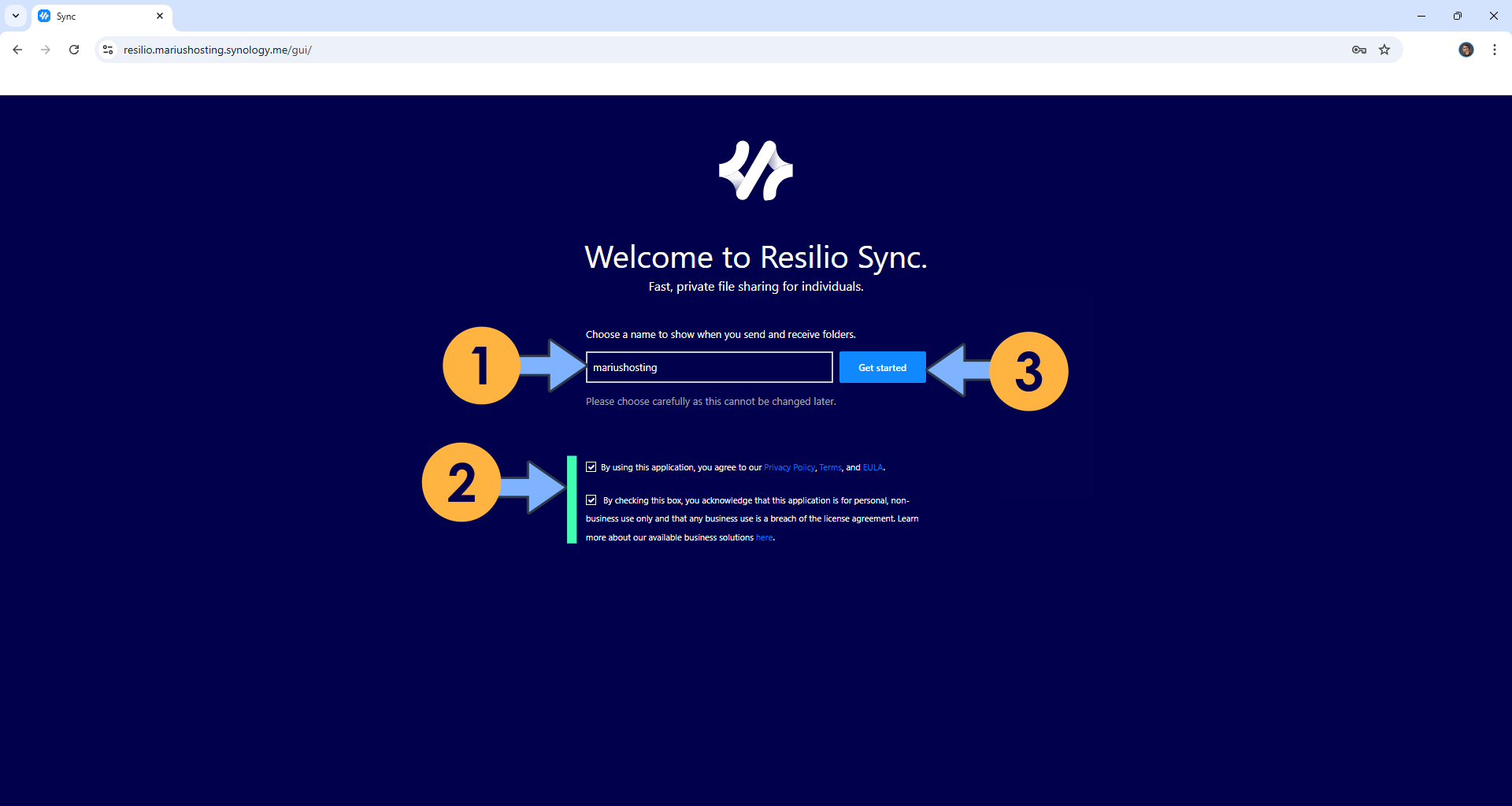Close the browser window

point(1494,16)
